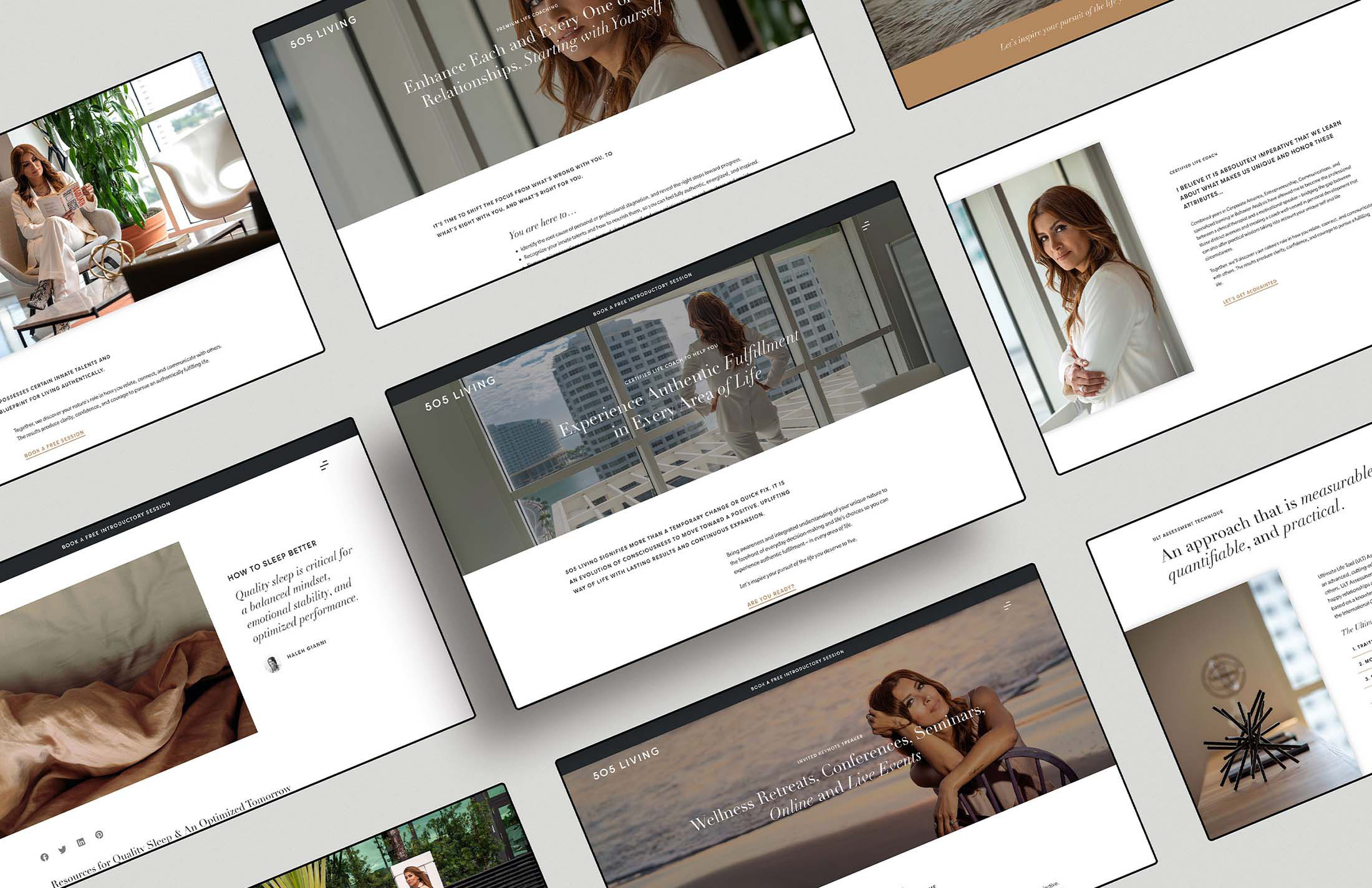This screenshot has height=888, width=1372.
Task: Click '505 Living signifies more than' paragraph heading
Action: (677, 537)
